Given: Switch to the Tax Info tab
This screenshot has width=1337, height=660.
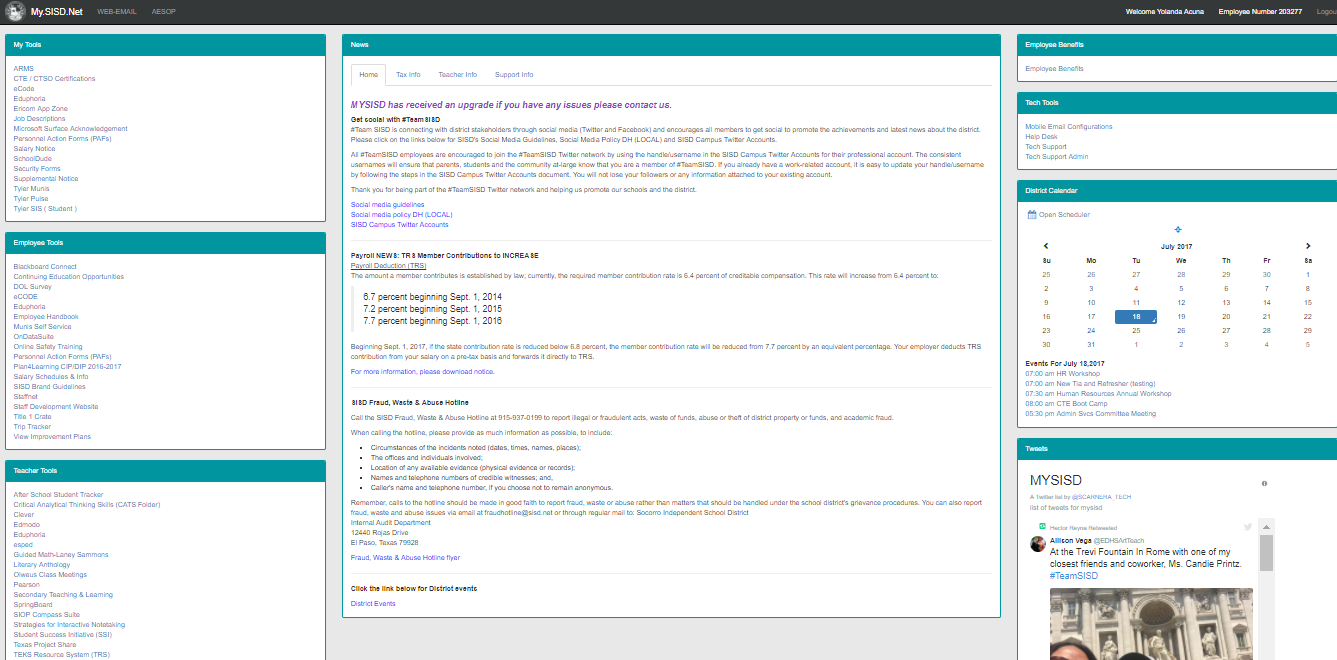Looking at the screenshot, I should pyautogui.click(x=408, y=75).
